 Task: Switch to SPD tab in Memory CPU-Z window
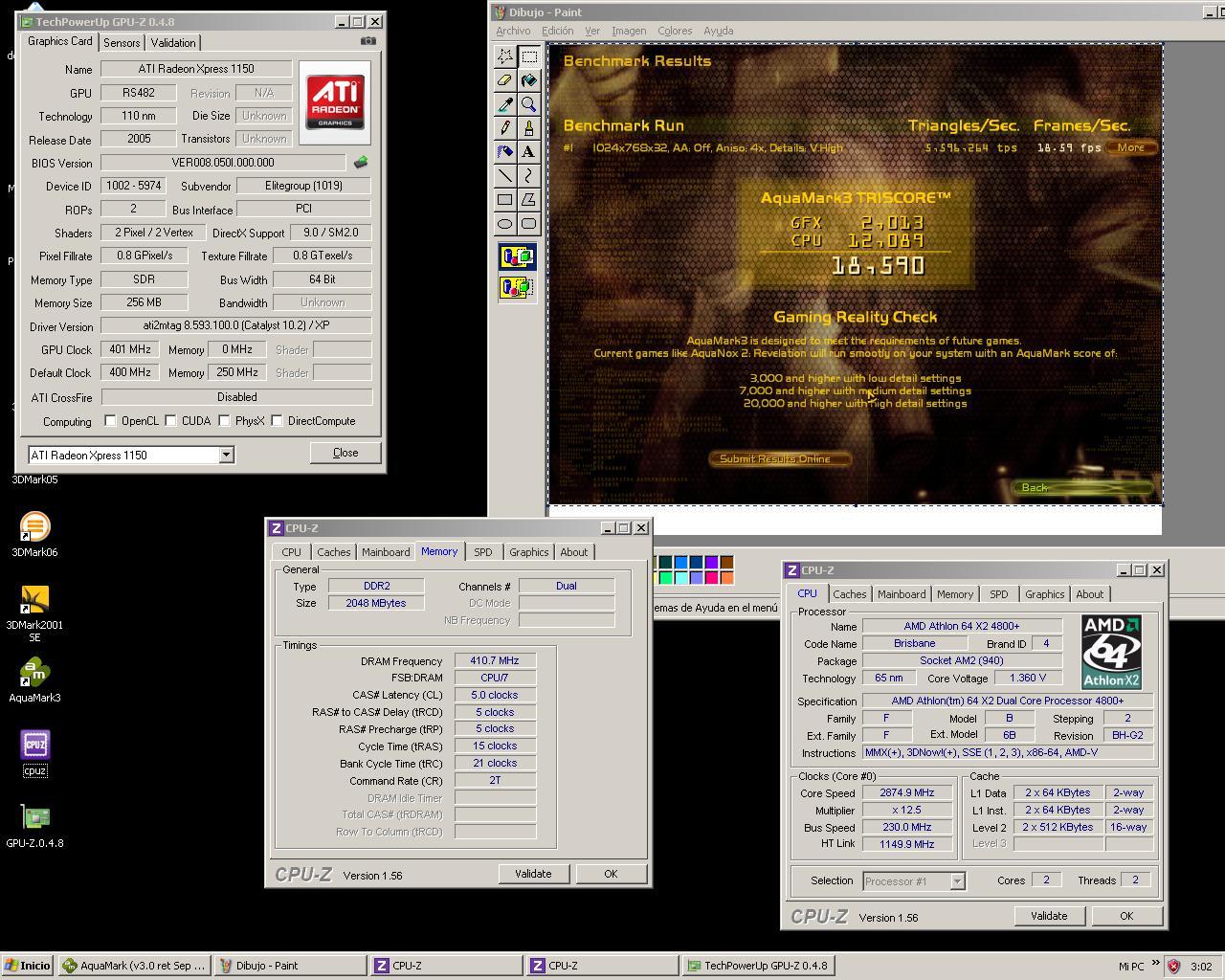click(482, 552)
